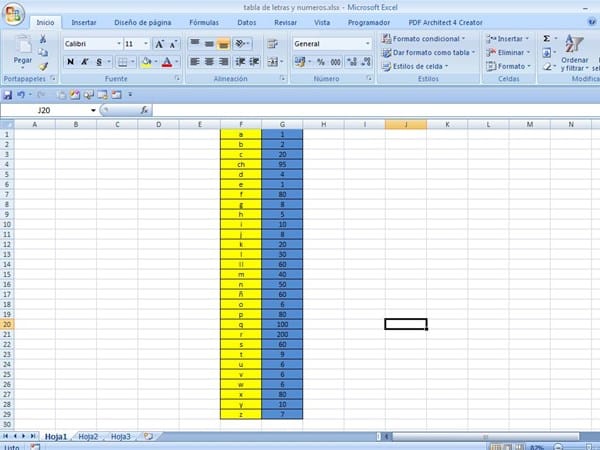
Task: Open the PDF Architect 4 Creator tab
Action: [445, 23]
